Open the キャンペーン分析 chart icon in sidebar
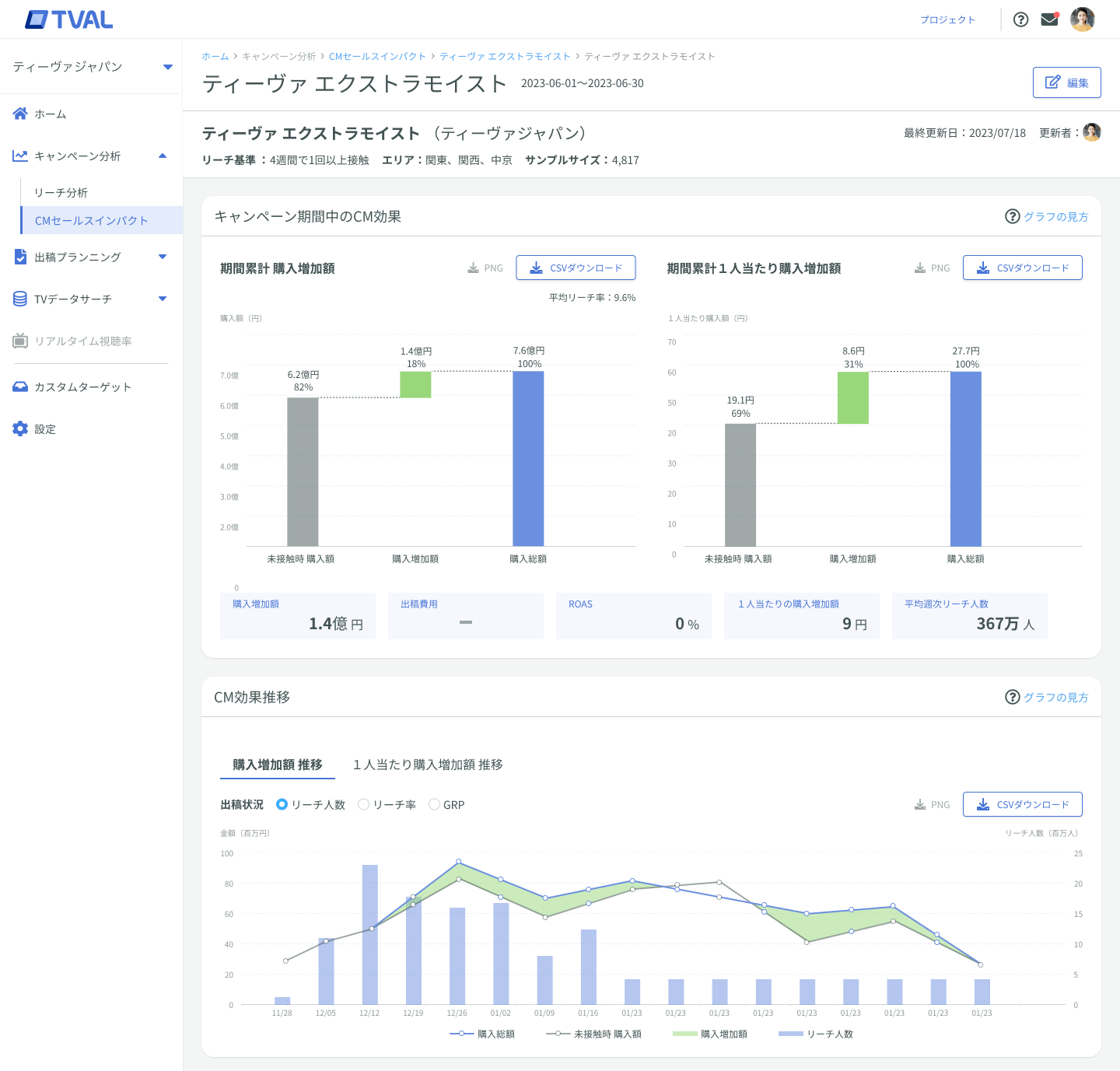The height and width of the screenshot is (1071, 1120). [x=20, y=156]
